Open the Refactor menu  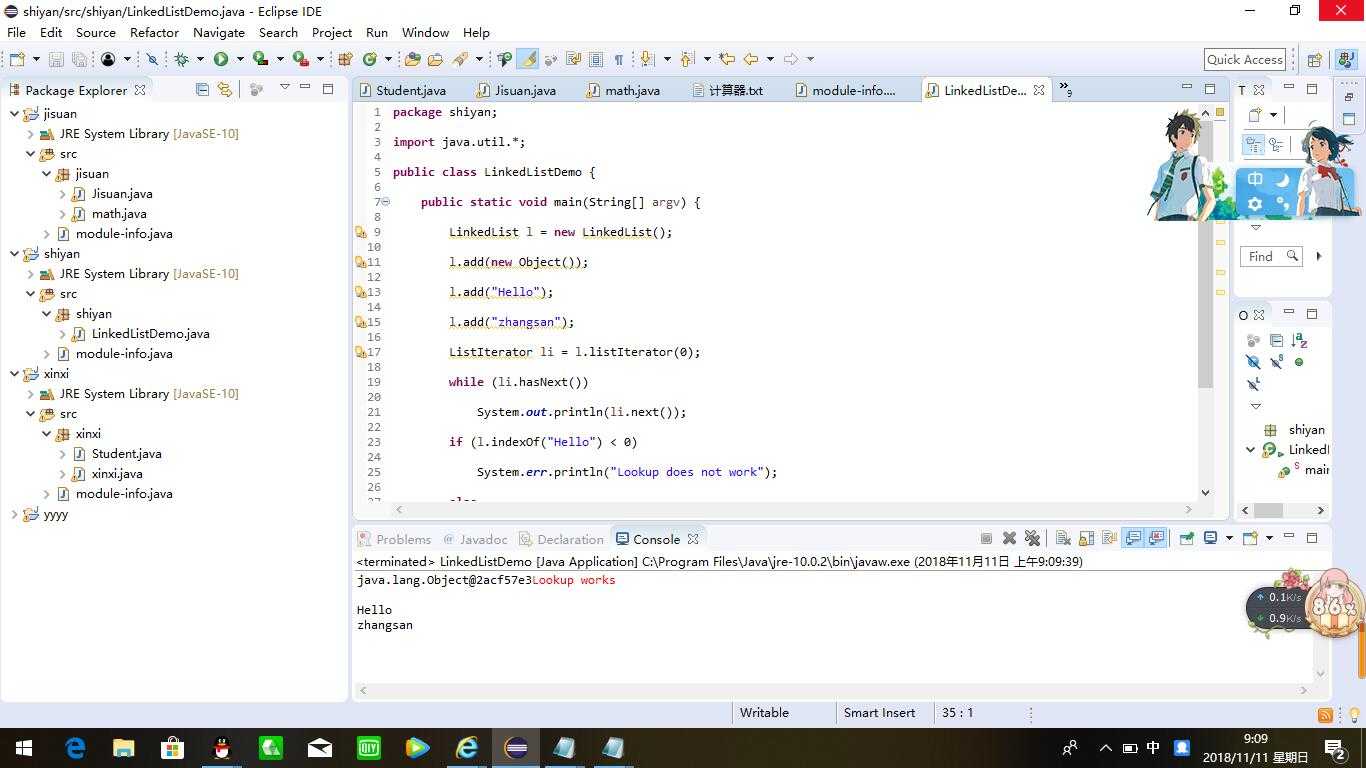coord(154,32)
